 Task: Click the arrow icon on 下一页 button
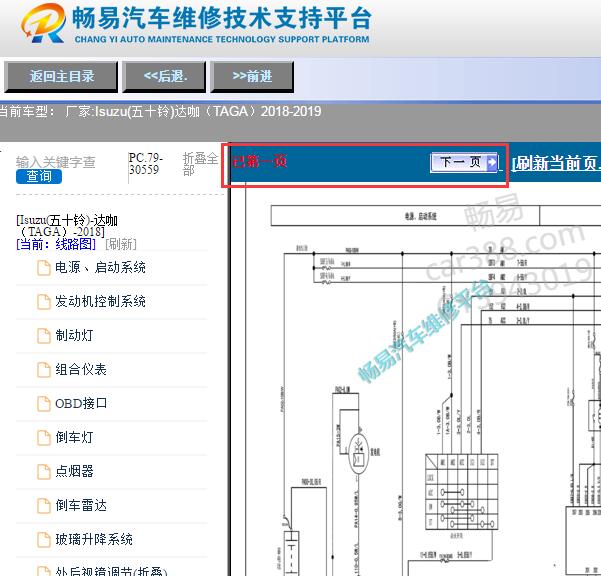(x=491, y=162)
